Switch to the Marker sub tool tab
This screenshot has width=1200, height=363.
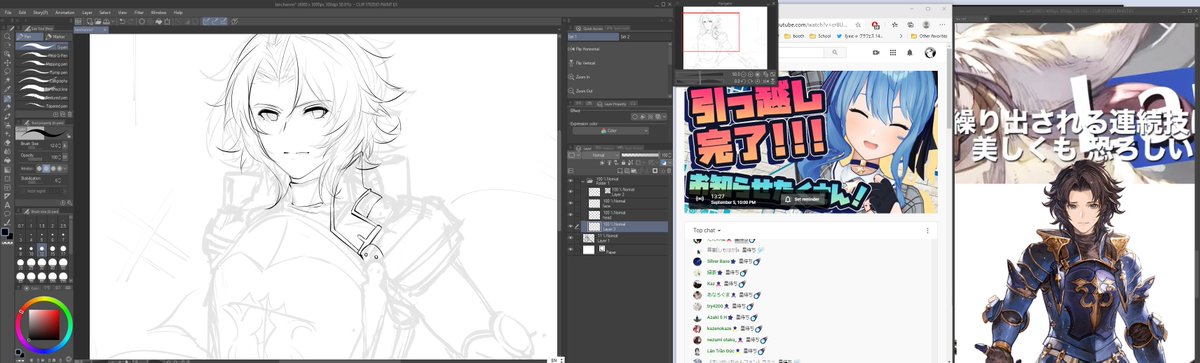click(x=58, y=36)
